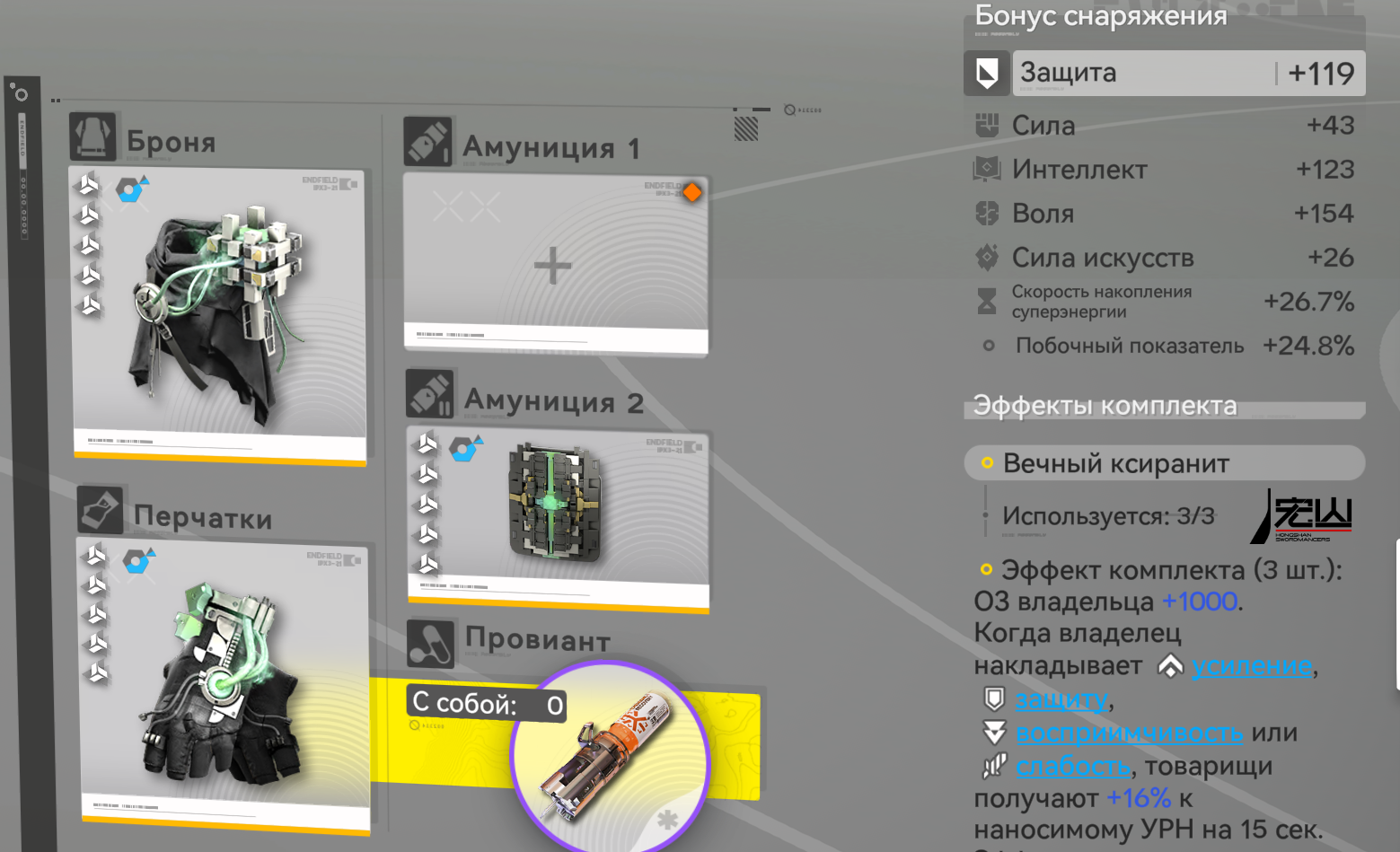Click the +26 arts power value
Screen dimensions: 1400x852
(x=1331, y=258)
